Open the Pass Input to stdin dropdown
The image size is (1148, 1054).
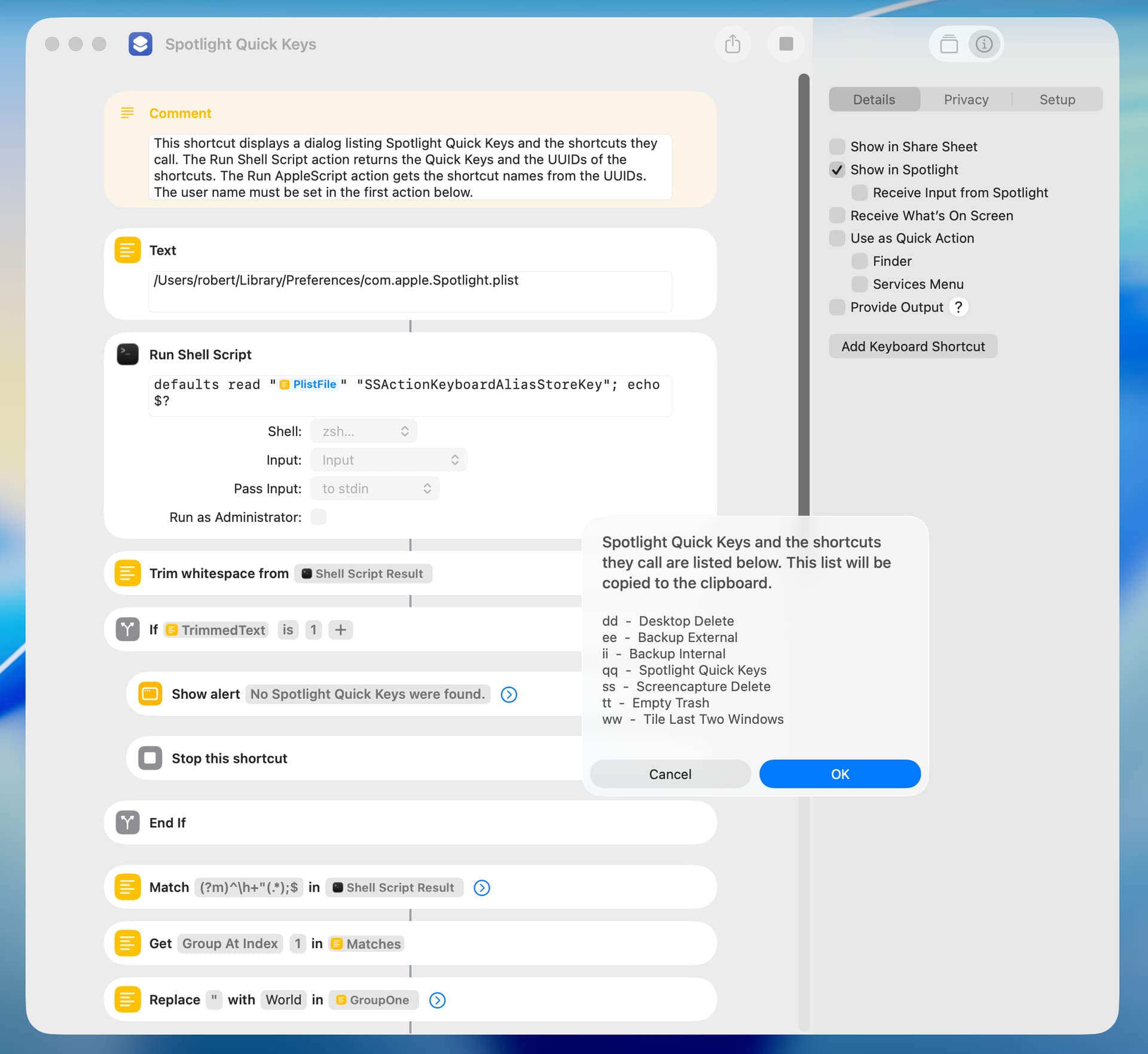375,488
